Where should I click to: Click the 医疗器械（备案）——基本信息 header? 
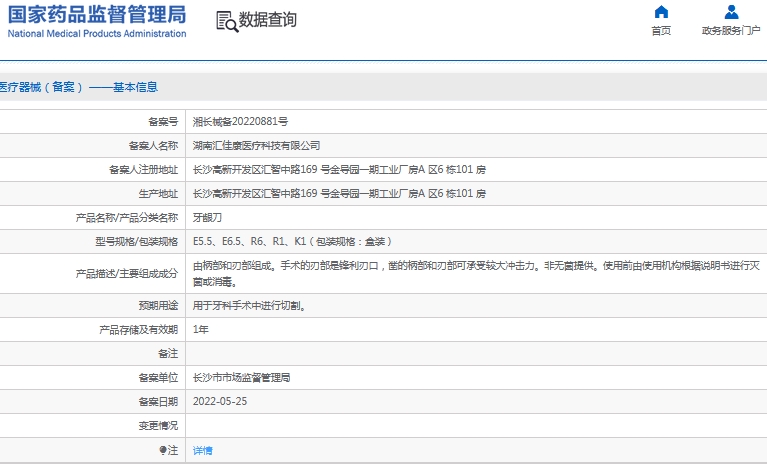(79, 87)
